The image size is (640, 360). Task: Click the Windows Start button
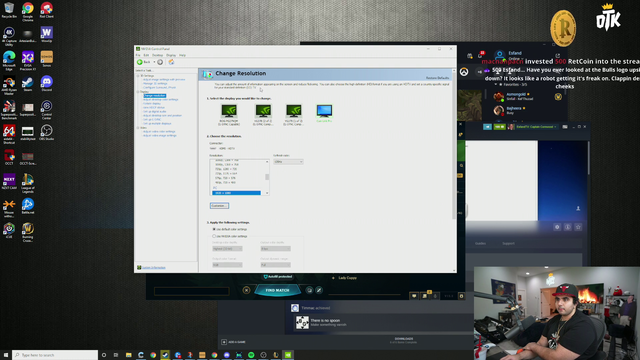pos(6,355)
